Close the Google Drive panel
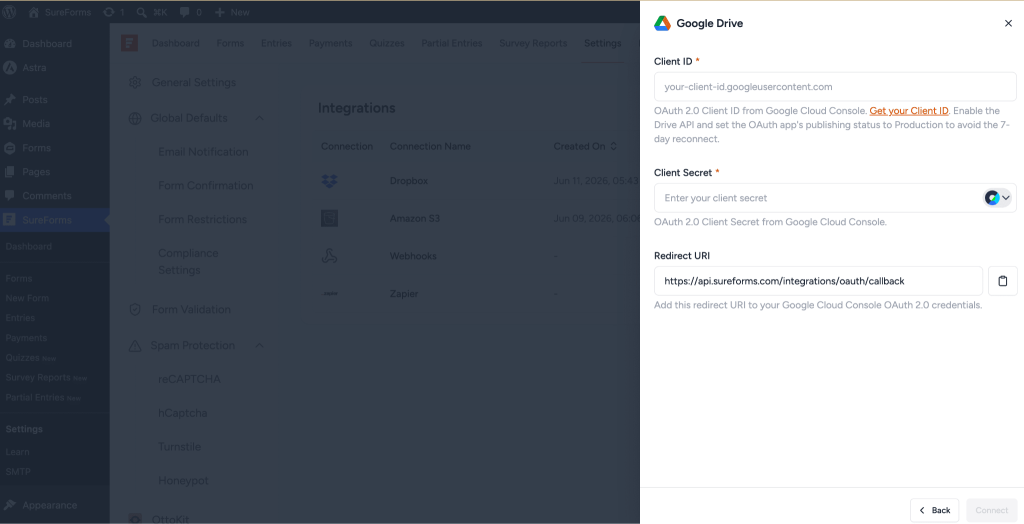 coord(1008,24)
